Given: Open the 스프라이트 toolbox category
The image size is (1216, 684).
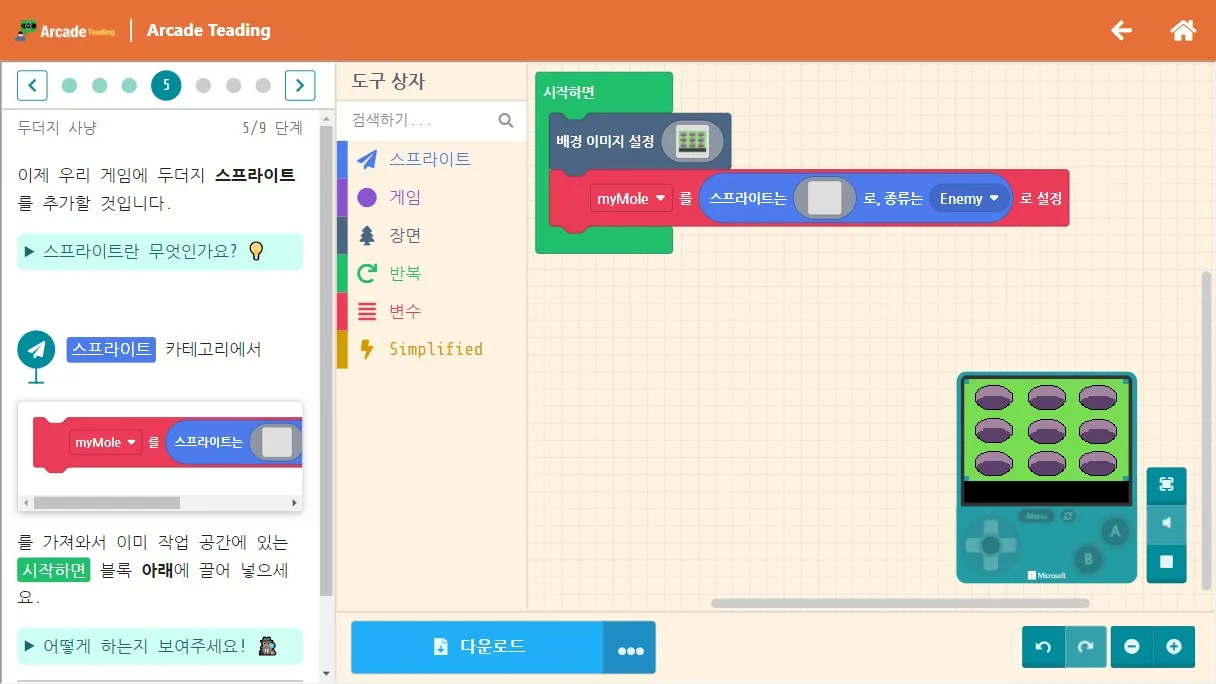Looking at the screenshot, I should pyautogui.click(x=431, y=159).
